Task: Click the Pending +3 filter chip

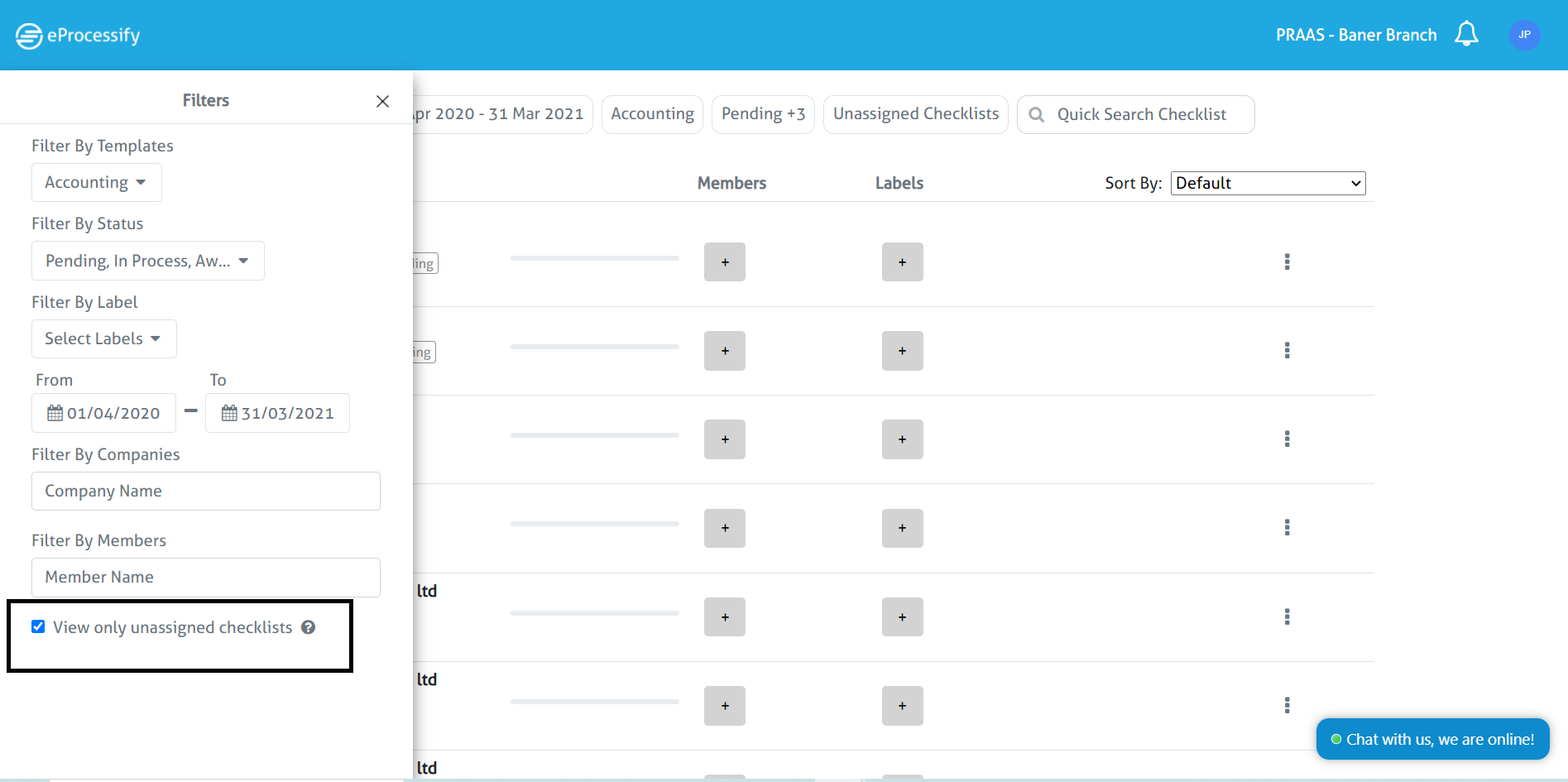Action: 763,114
